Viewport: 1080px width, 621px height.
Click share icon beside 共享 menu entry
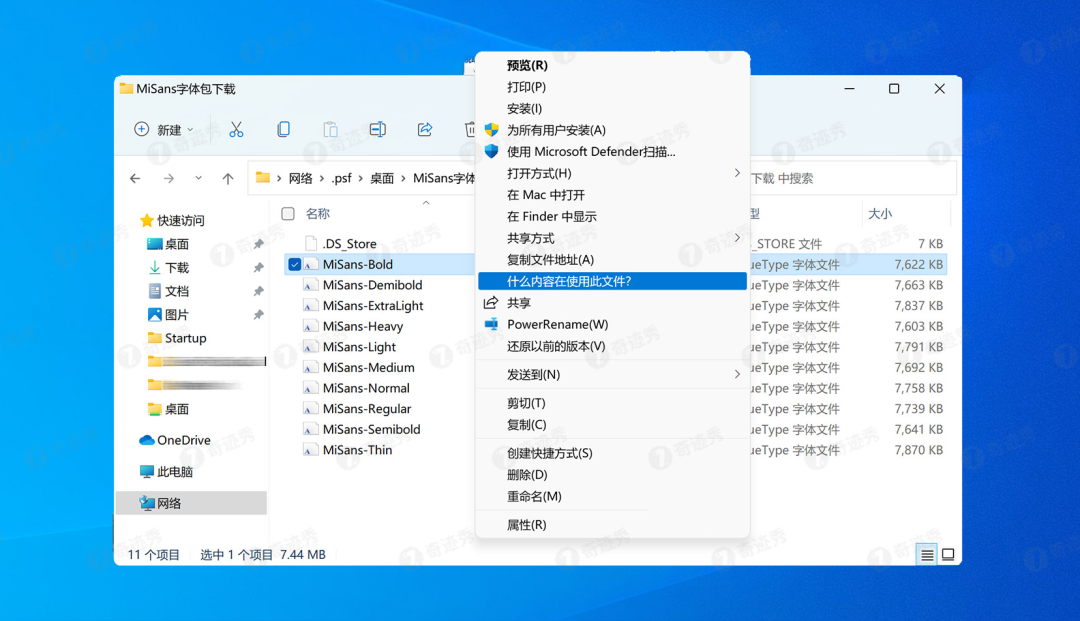pos(491,303)
